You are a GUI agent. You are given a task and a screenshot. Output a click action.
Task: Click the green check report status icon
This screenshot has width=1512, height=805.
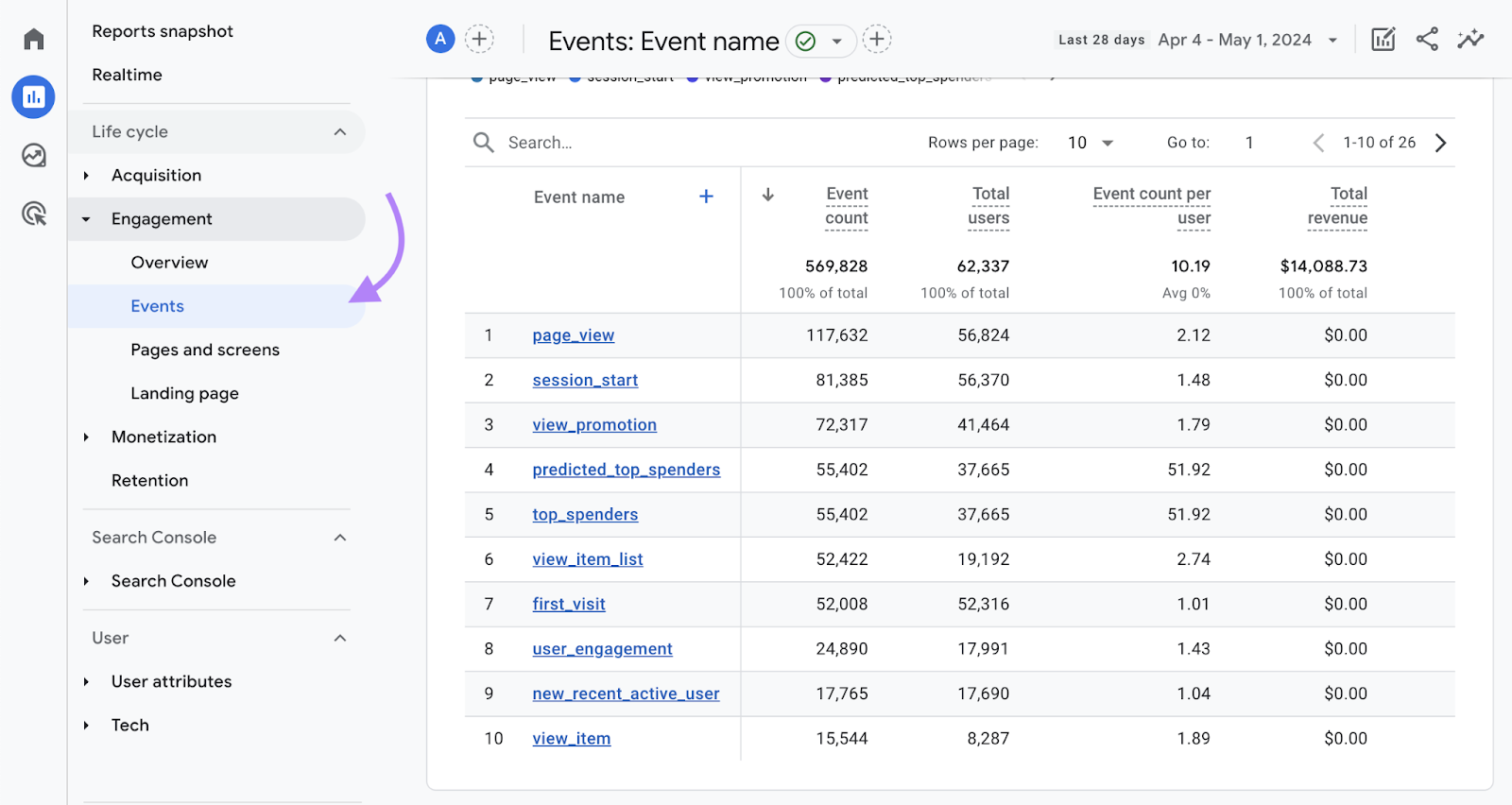pos(805,41)
